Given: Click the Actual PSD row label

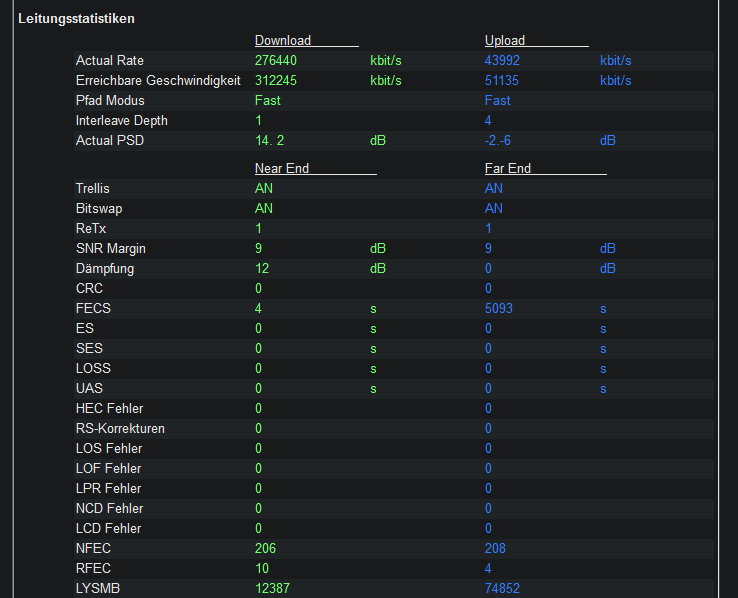Looking at the screenshot, I should [110, 141].
